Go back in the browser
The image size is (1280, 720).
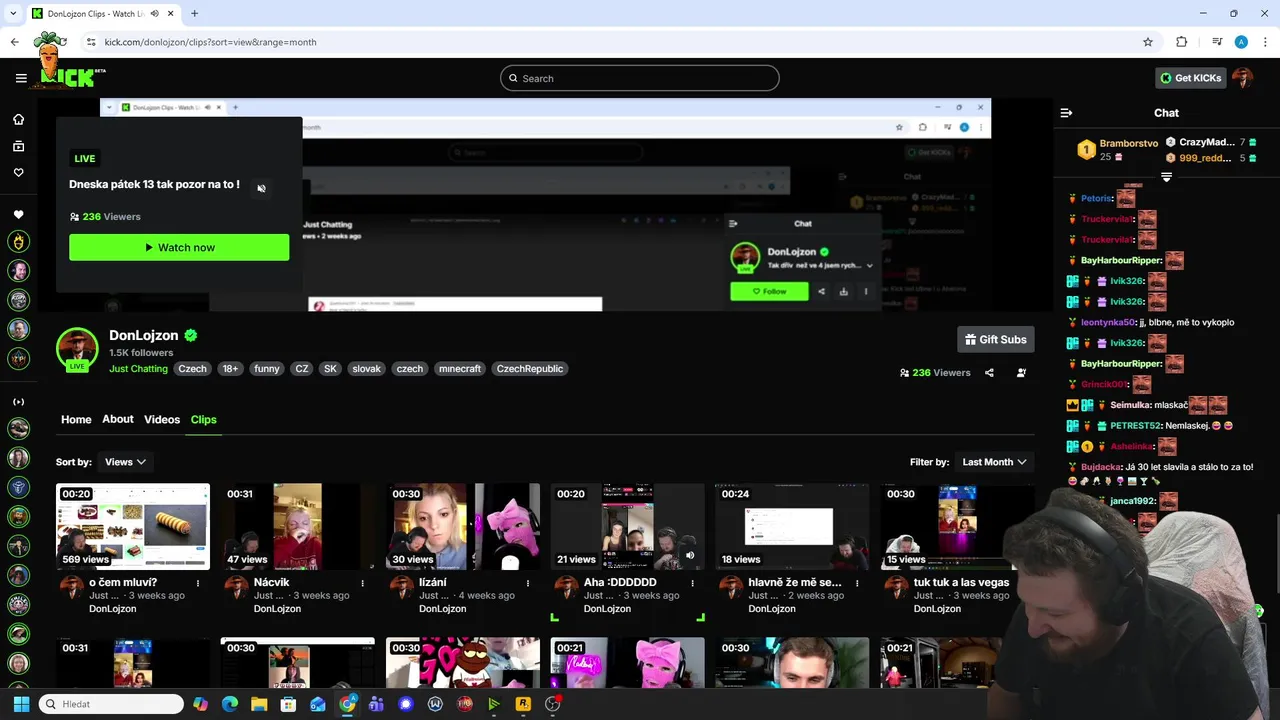(14, 42)
